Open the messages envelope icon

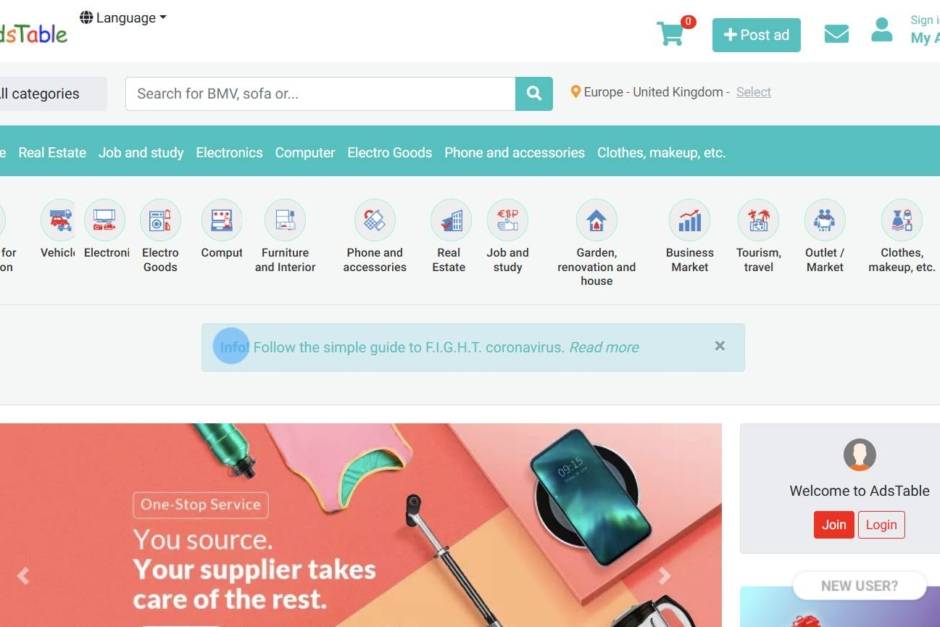836,34
